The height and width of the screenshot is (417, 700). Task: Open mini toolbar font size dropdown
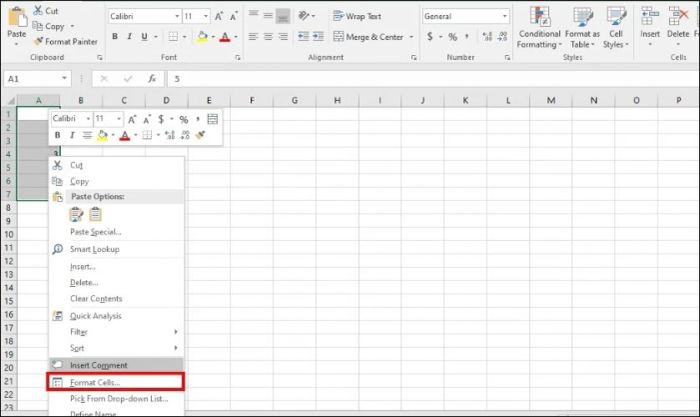pos(119,119)
